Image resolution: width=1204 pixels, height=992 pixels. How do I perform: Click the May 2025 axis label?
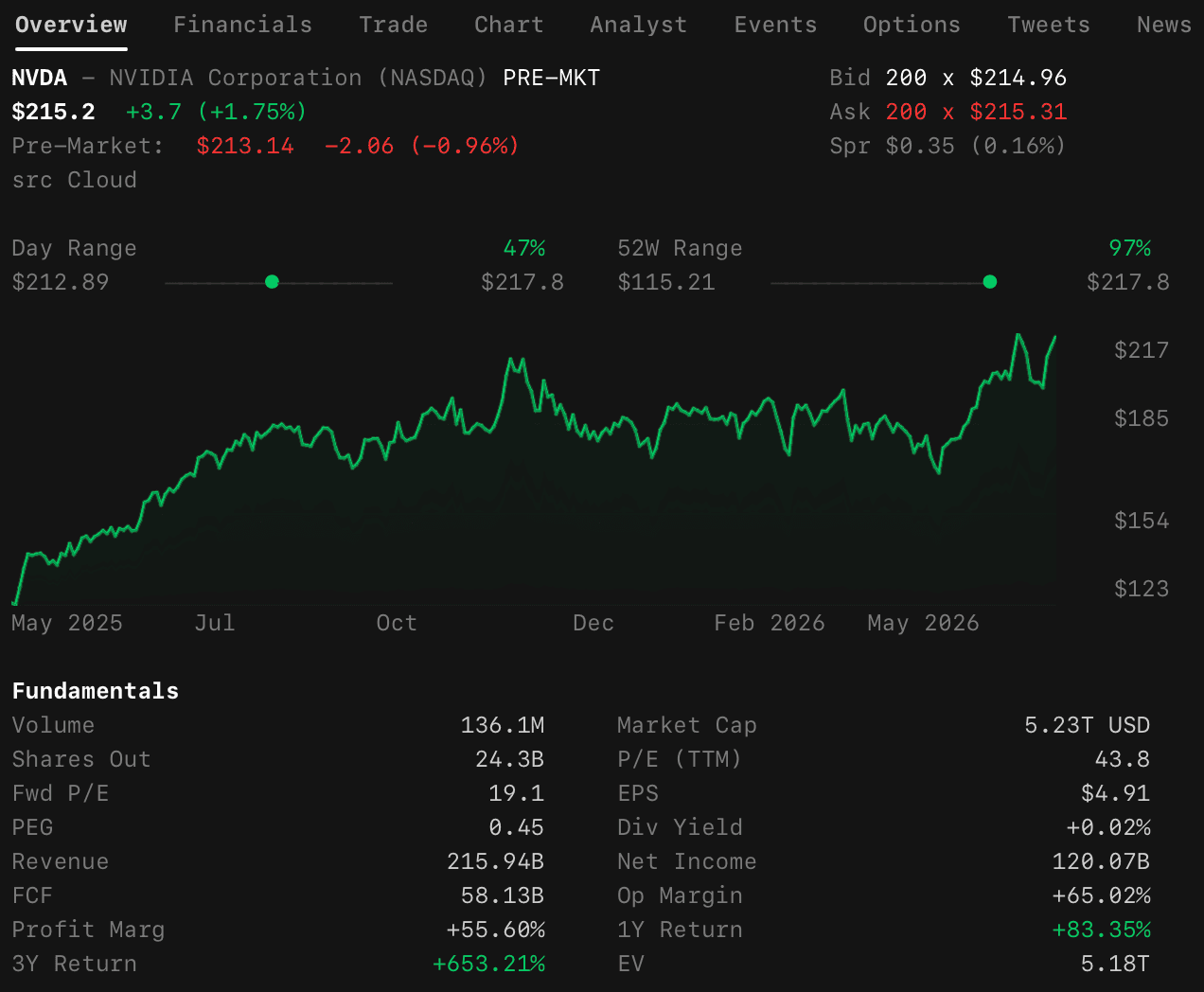(x=67, y=623)
